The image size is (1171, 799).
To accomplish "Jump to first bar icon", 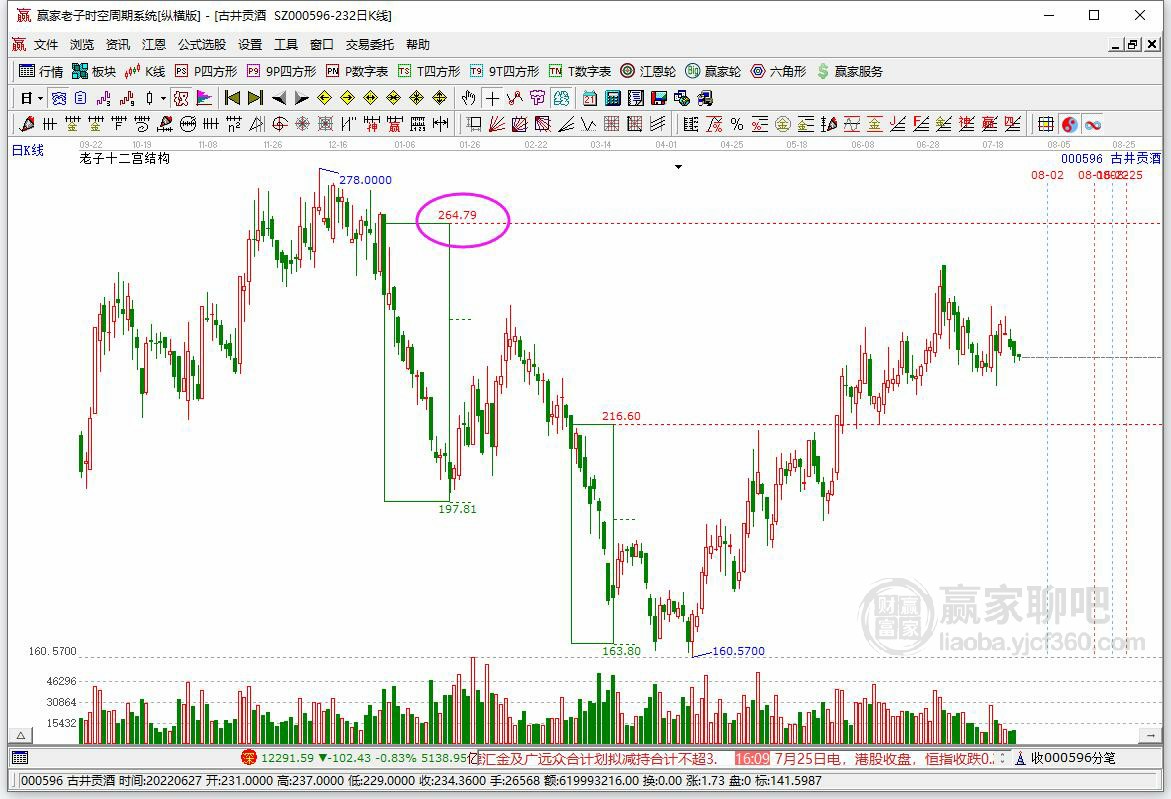I will [232, 98].
